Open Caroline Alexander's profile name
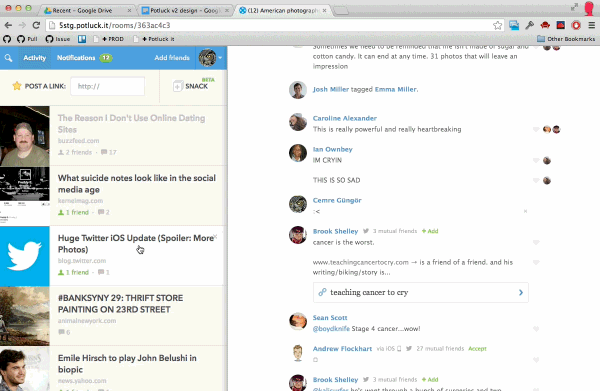Screen dimensions: 600x391 [x=344, y=118]
